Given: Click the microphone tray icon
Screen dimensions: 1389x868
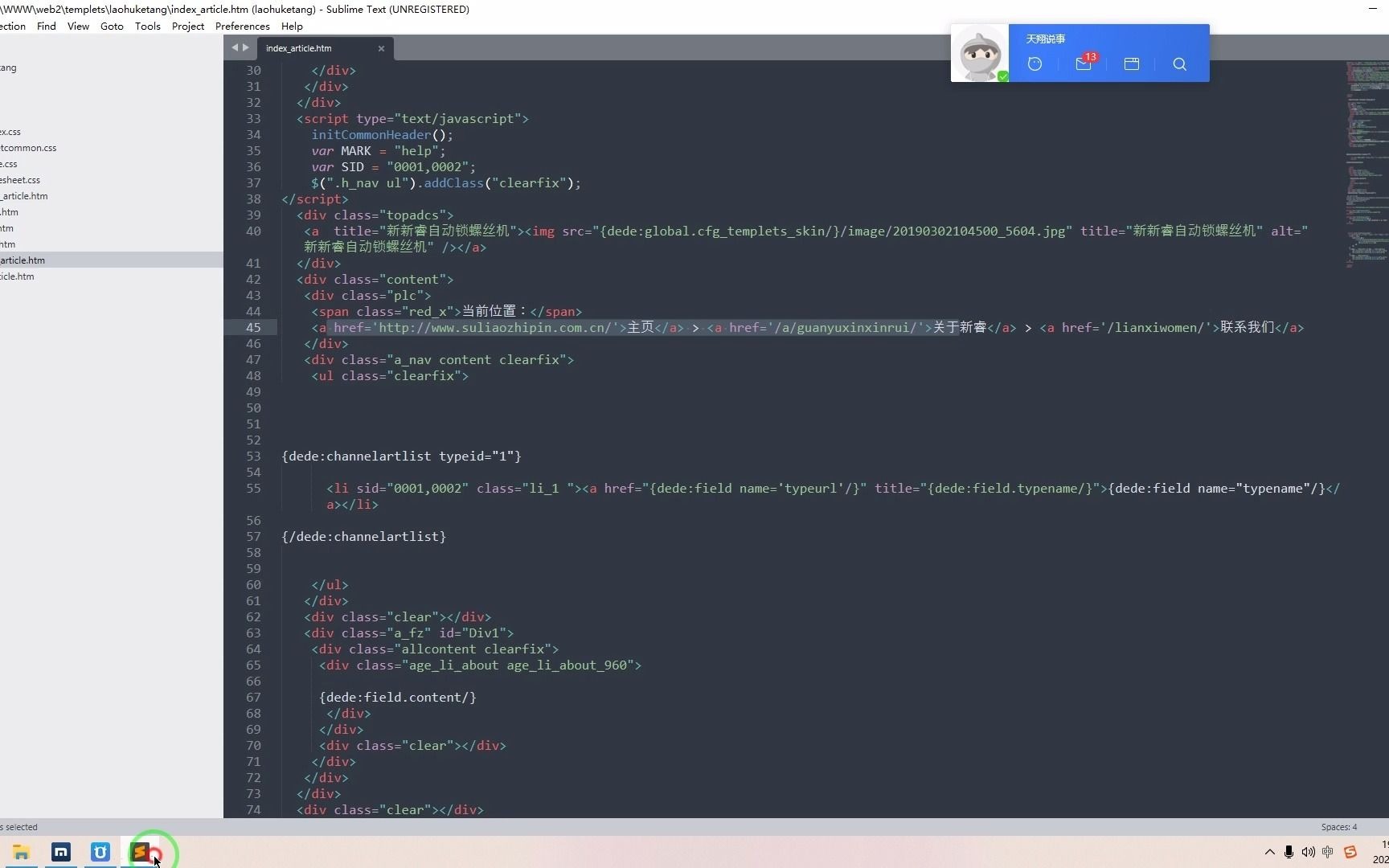Looking at the screenshot, I should tap(1289, 852).
